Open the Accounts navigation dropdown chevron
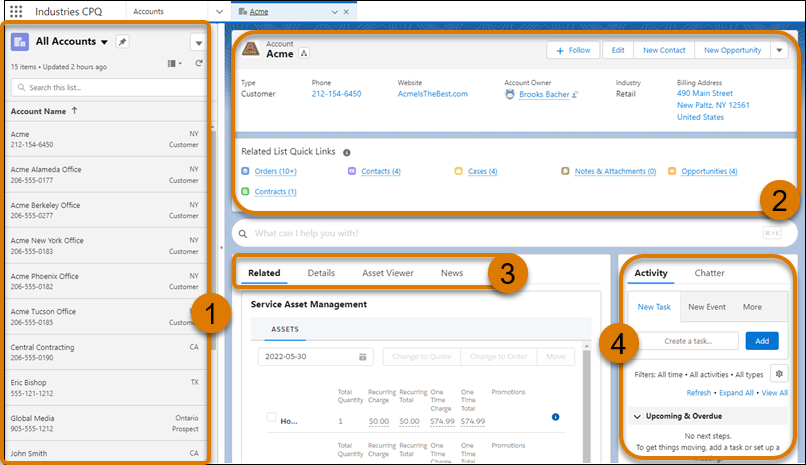Screen dimensions: 806x465 click(x=219, y=11)
